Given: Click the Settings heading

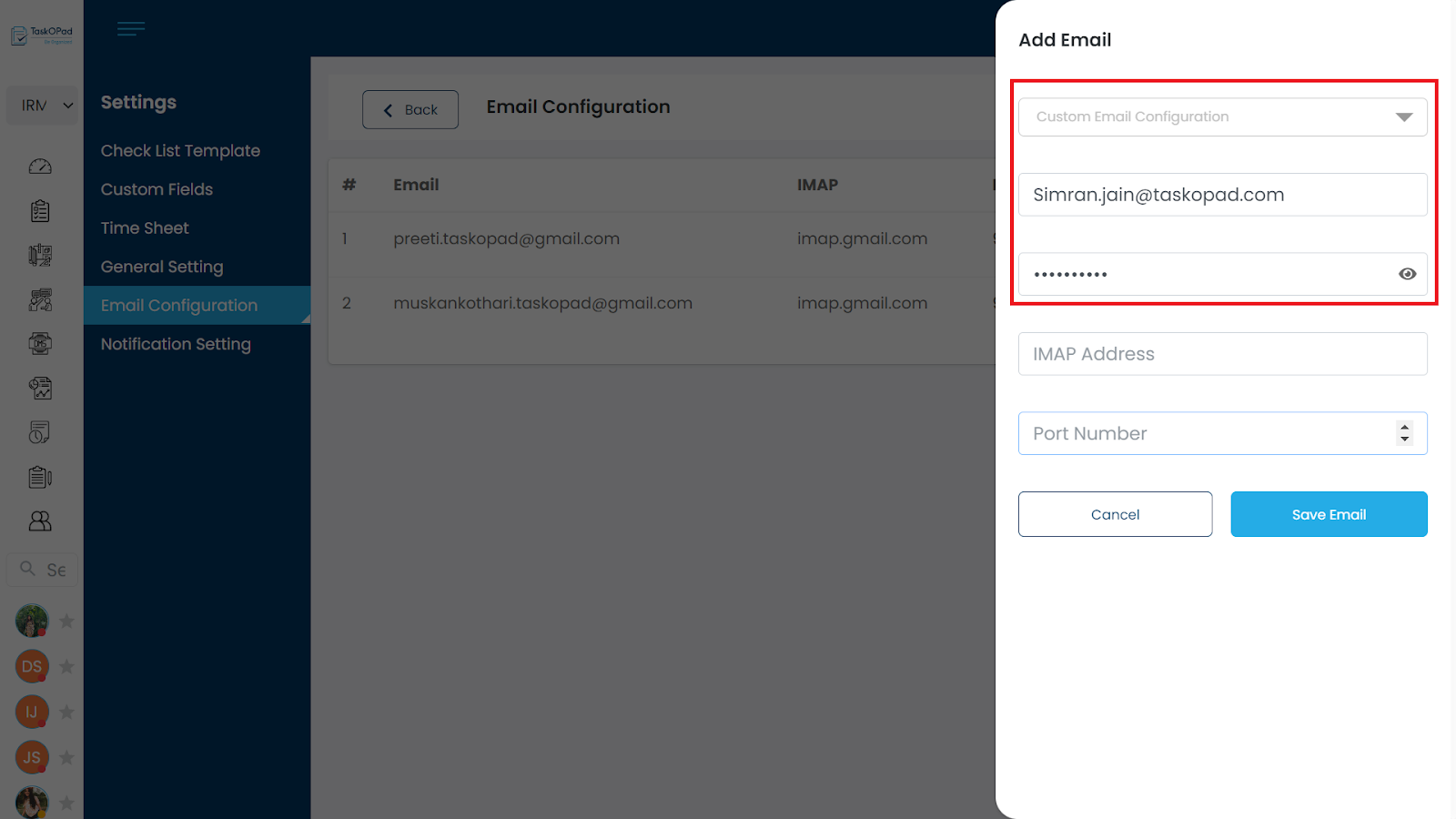Looking at the screenshot, I should pos(138,102).
